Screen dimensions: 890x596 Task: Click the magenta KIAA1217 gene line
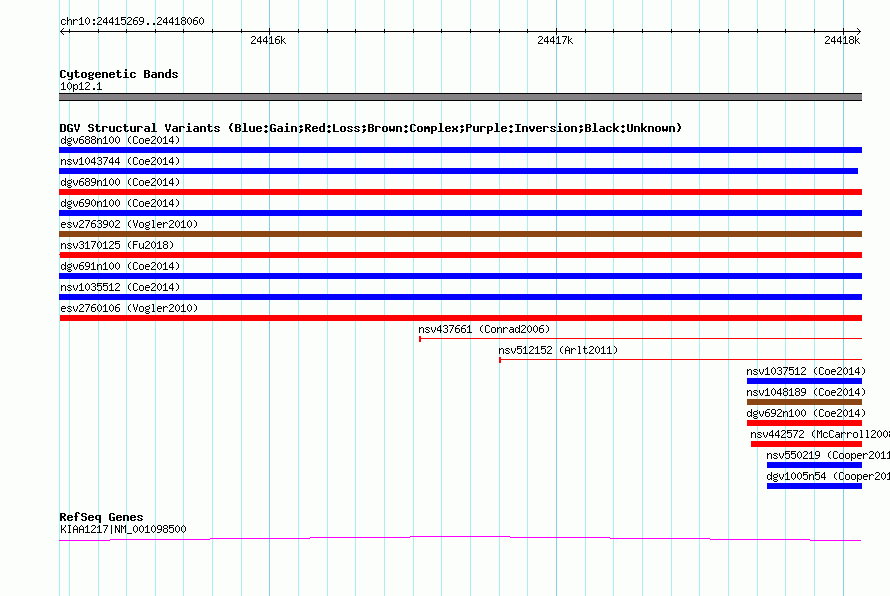coord(460,538)
